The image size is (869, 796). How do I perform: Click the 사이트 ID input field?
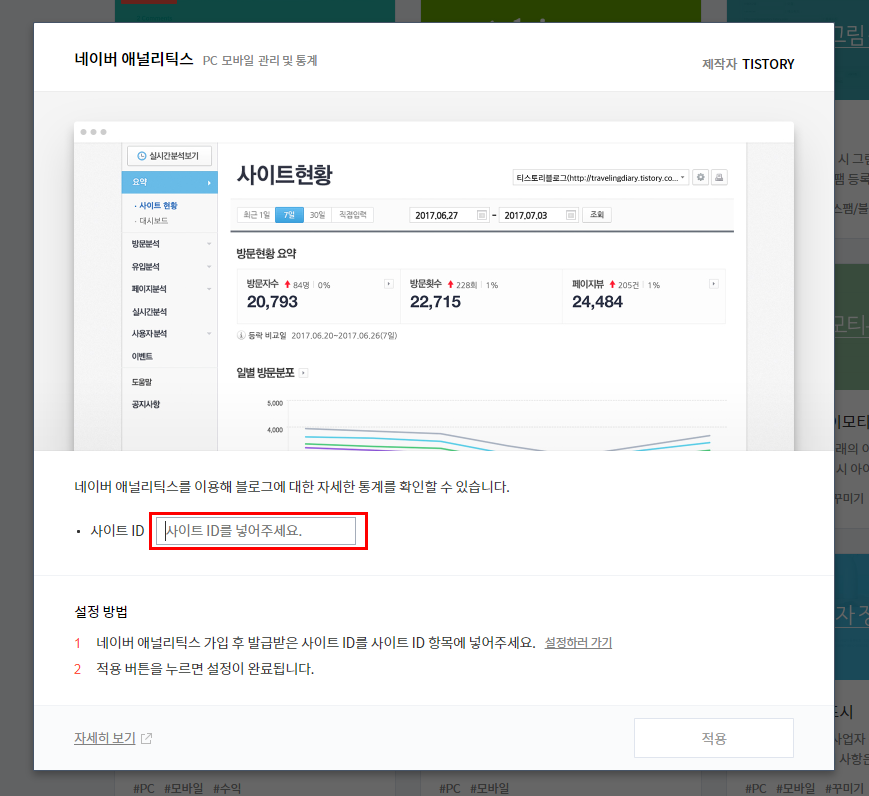click(255, 531)
